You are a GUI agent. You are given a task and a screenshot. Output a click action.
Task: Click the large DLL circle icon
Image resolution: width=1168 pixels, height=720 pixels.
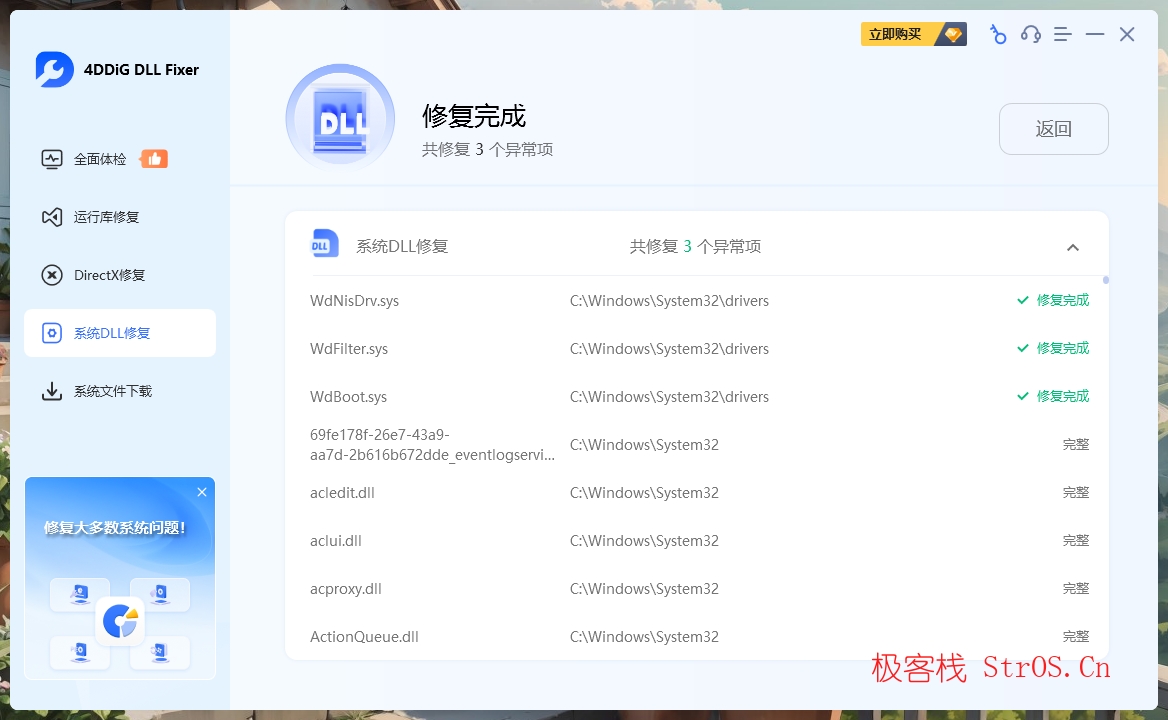[x=340, y=118]
